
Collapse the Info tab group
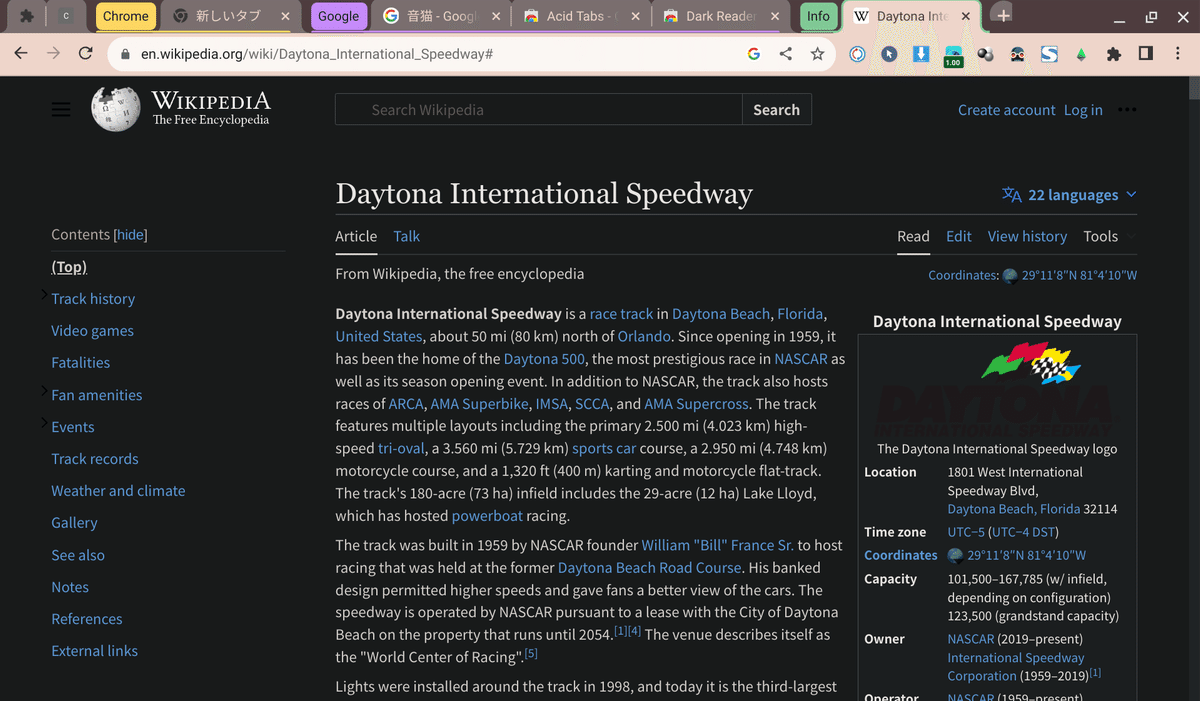coord(818,16)
